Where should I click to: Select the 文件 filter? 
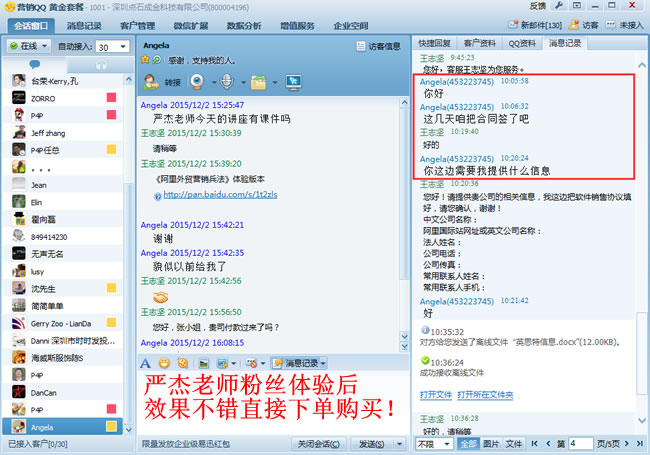(514, 444)
